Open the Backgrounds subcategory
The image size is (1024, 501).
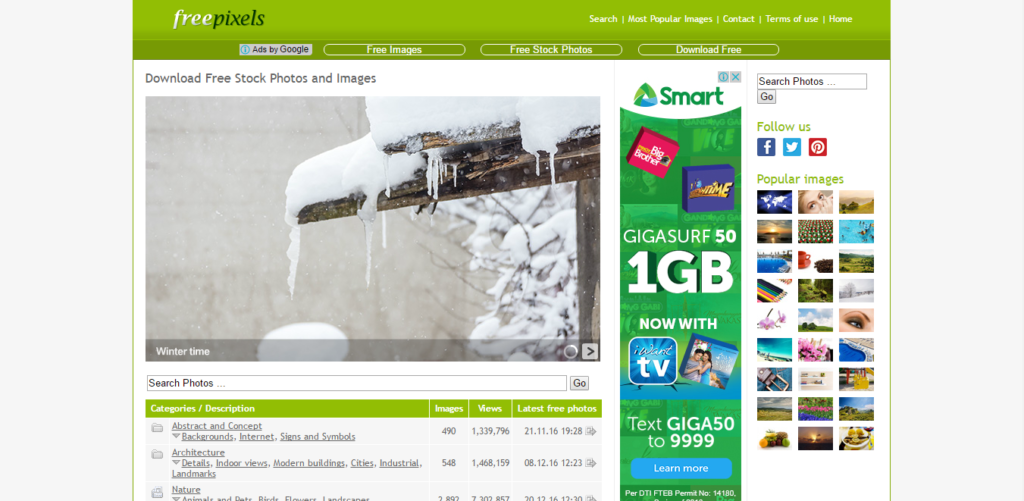[x=208, y=436]
